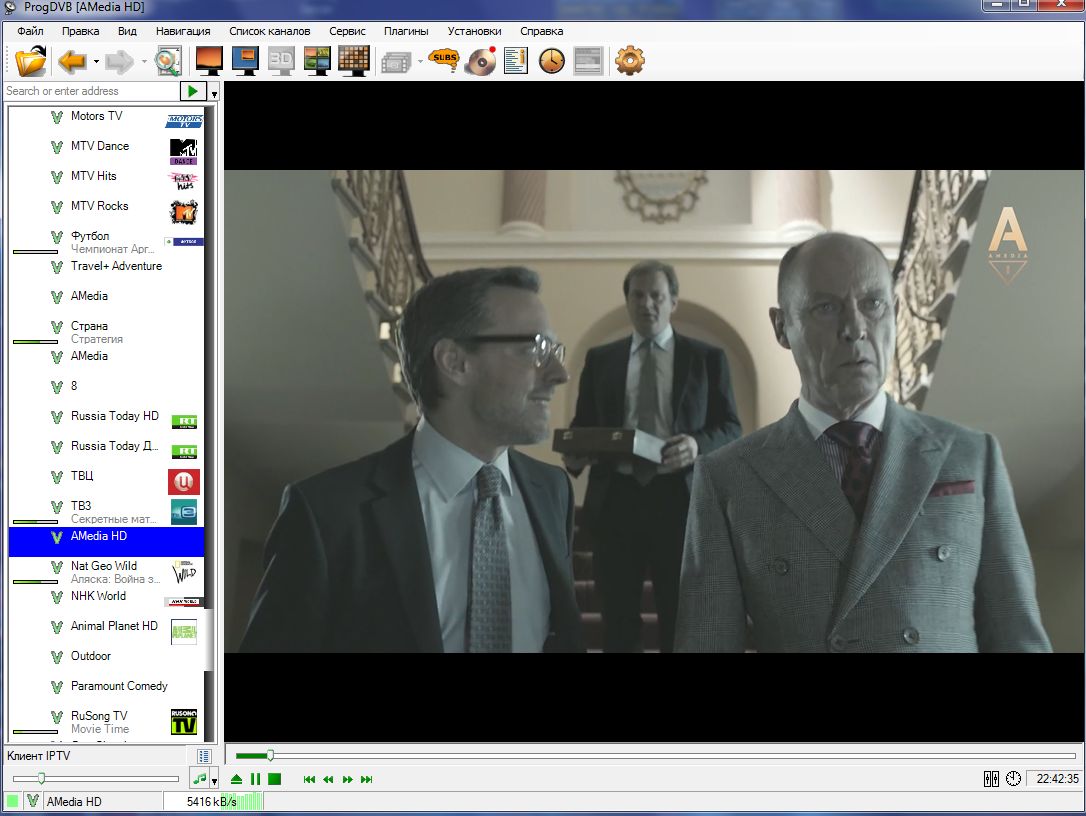Open the four-channel mosaic view icon

[317, 61]
